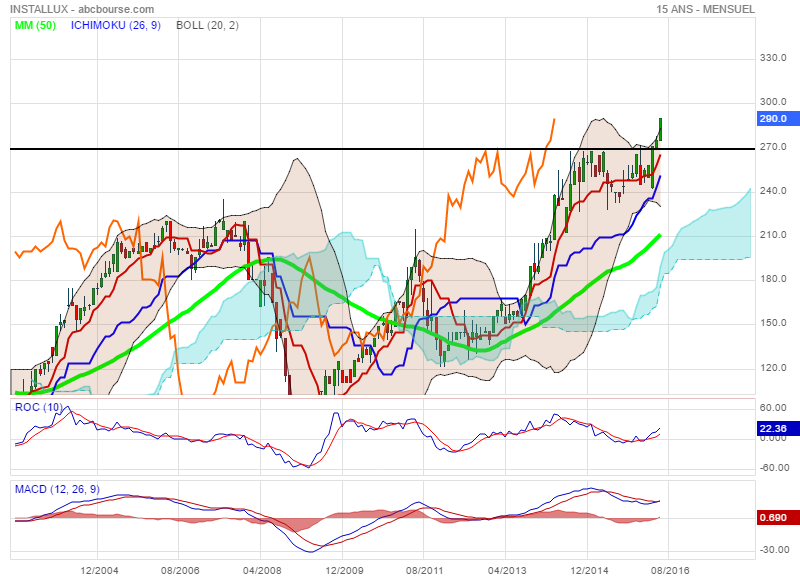Click the 12/2004 date axis label

coord(99,570)
